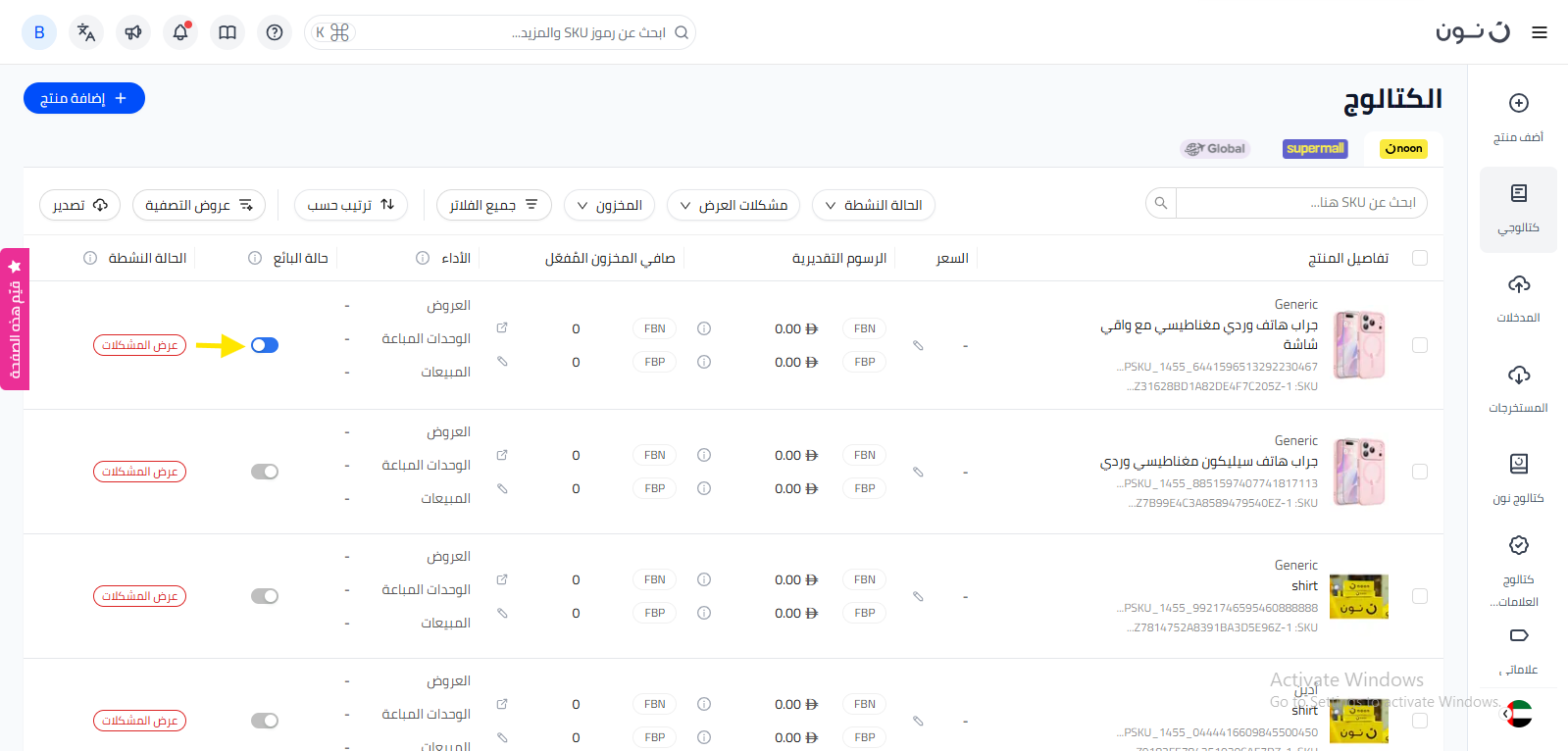This screenshot has height=751, width=1568.
Task: Click the Export (تصدير) button
Action: pos(79,205)
